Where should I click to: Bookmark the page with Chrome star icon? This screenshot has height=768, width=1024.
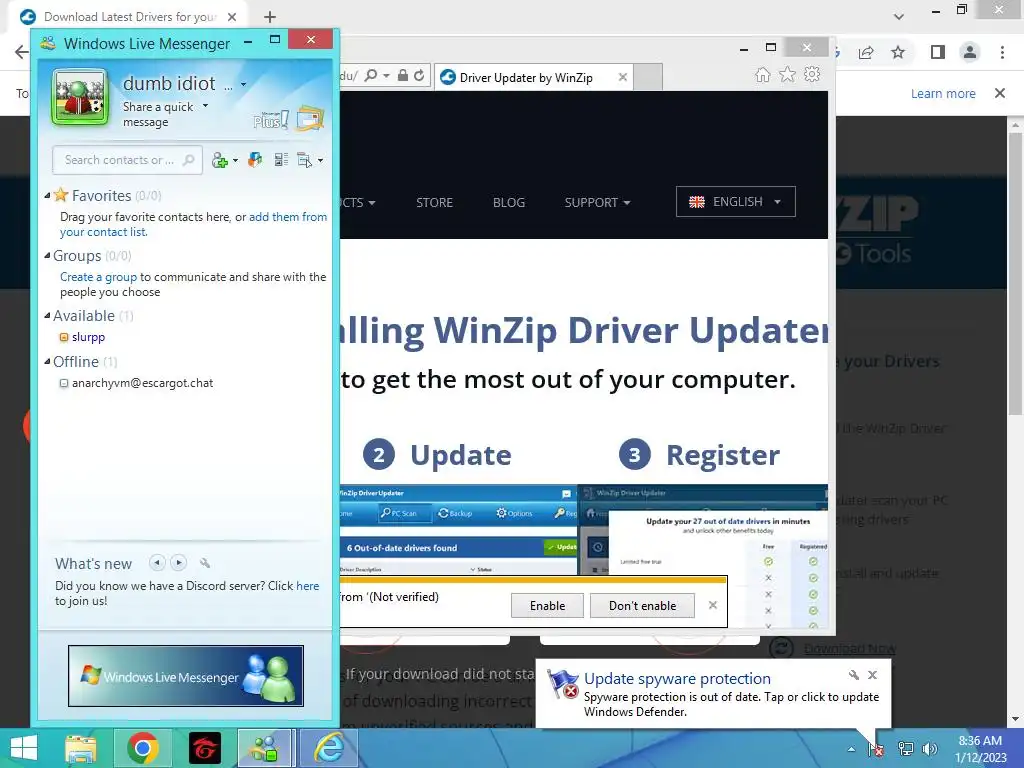[898, 52]
